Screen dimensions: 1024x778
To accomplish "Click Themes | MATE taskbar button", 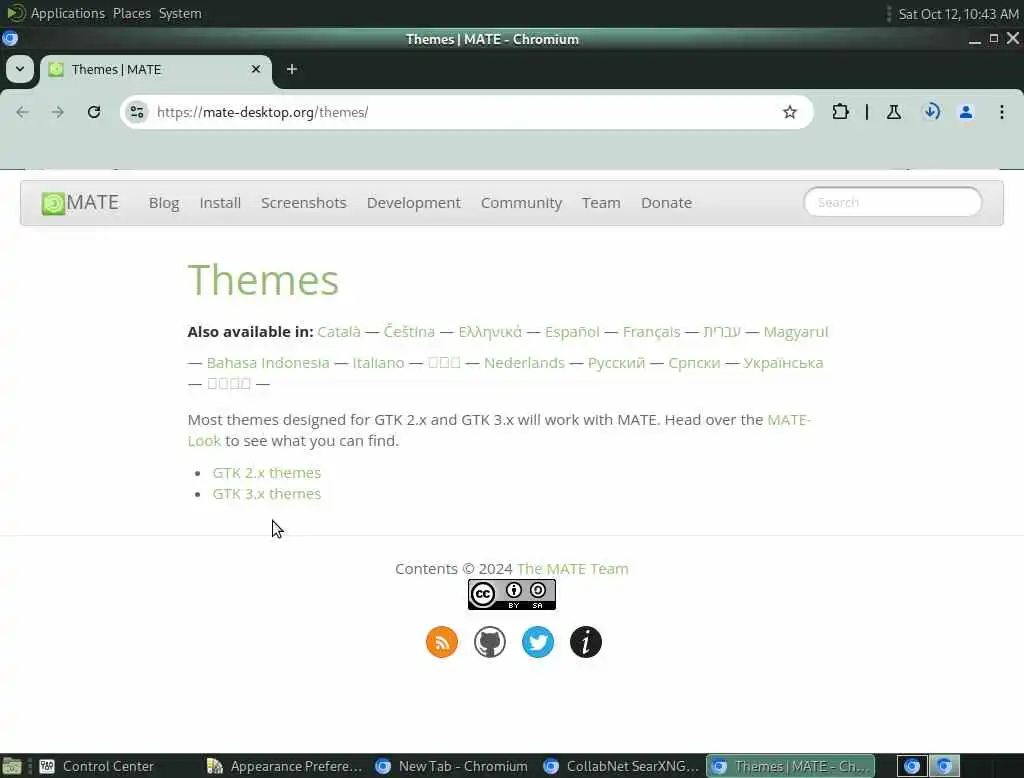I will (x=790, y=766).
